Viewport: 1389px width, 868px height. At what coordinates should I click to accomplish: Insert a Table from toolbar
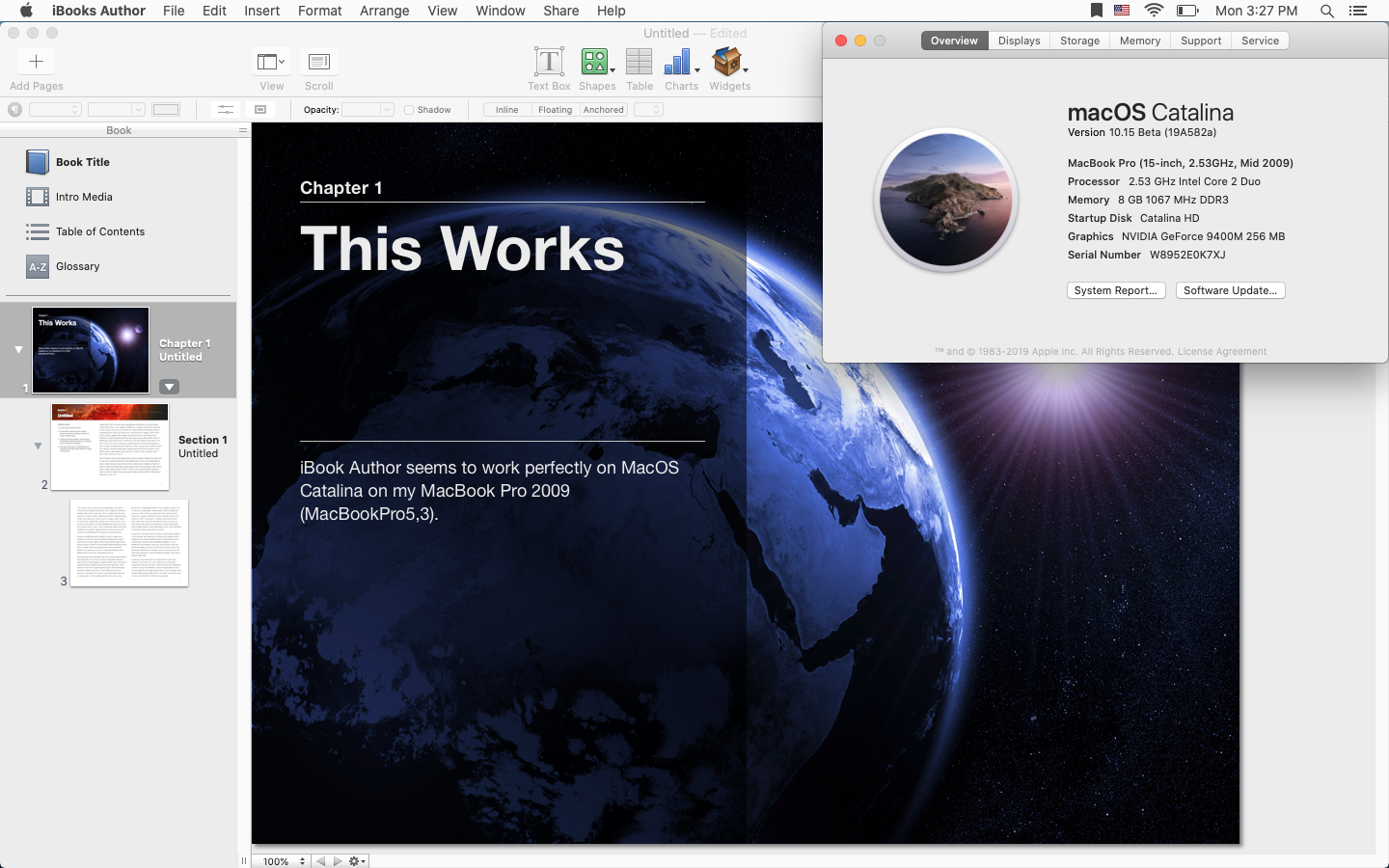pos(639,62)
